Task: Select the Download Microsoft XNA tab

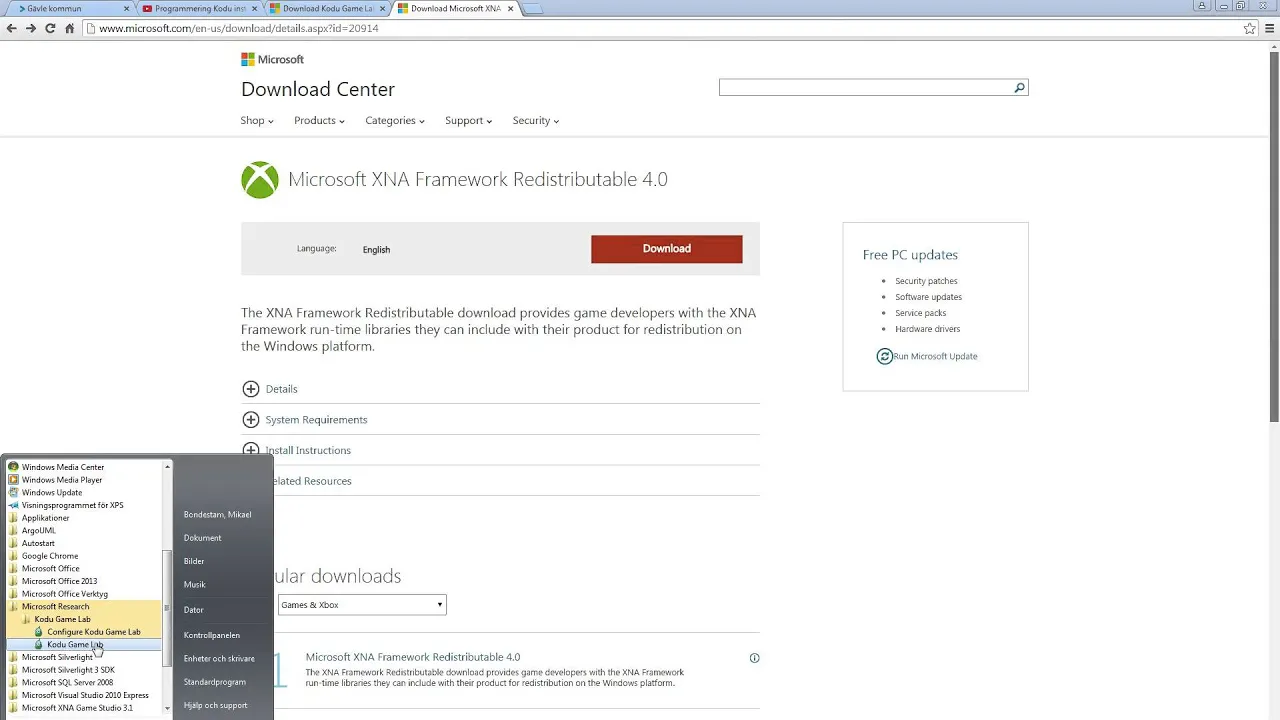Action: (x=454, y=9)
